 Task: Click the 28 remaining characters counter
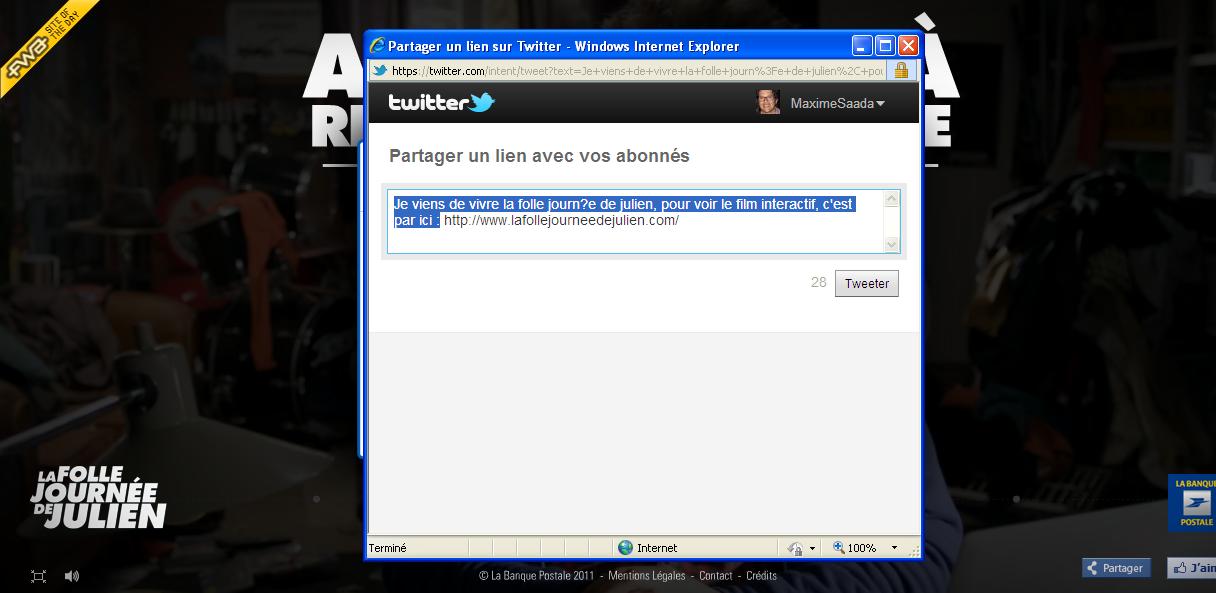pyautogui.click(x=818, y=283)
